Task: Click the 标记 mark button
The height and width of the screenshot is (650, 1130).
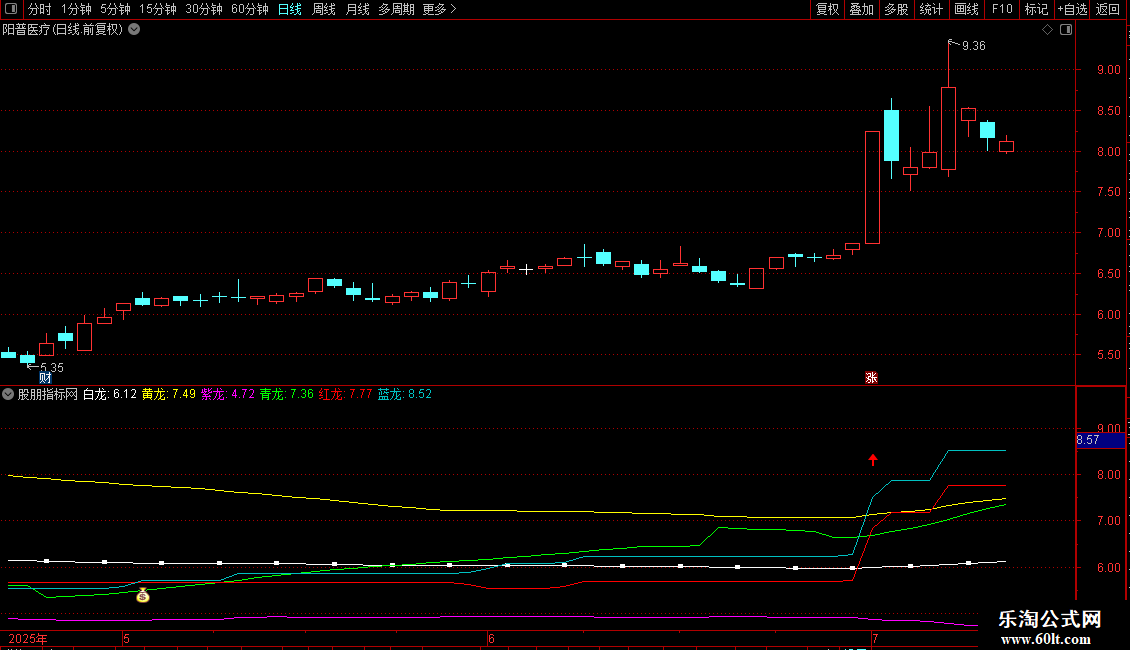Action: click(1036, 9)
